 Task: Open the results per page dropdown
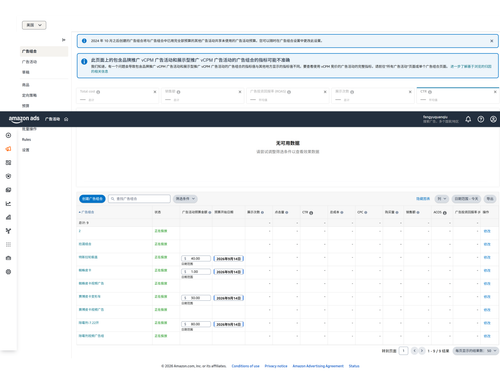coord(475,351)
